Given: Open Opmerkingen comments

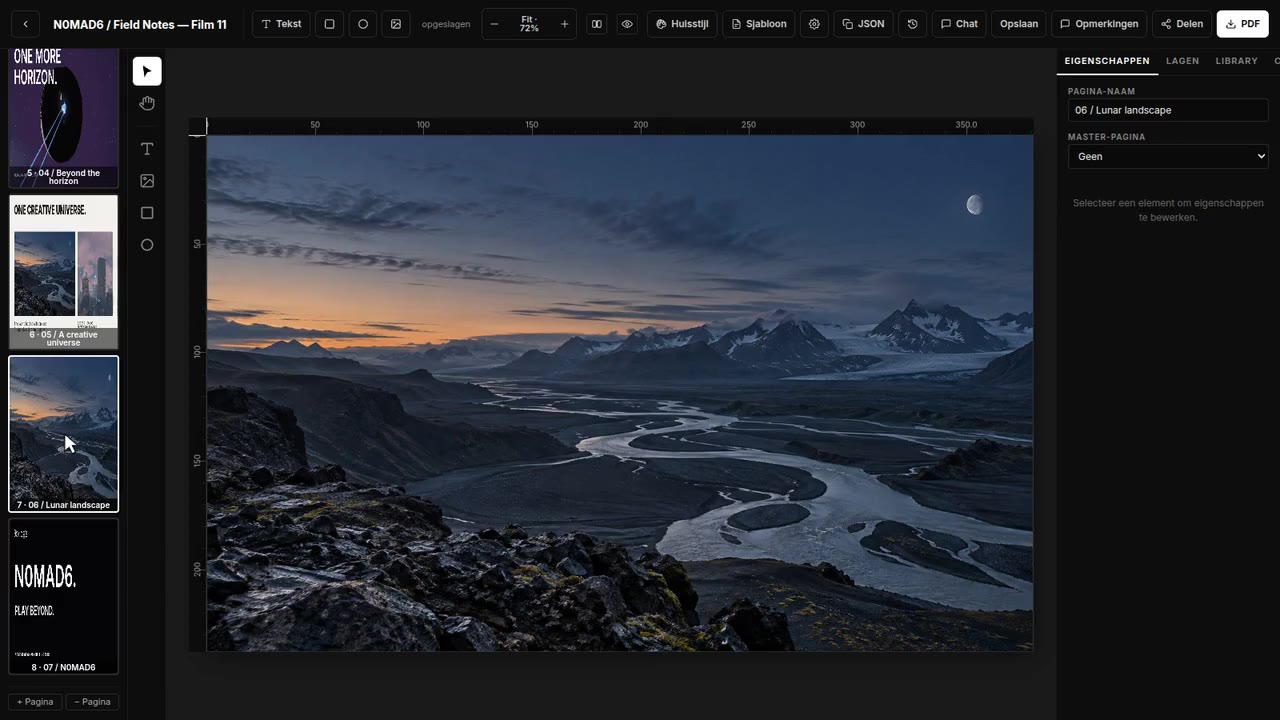Looking at the screenshot, I should click(1099, 24).
